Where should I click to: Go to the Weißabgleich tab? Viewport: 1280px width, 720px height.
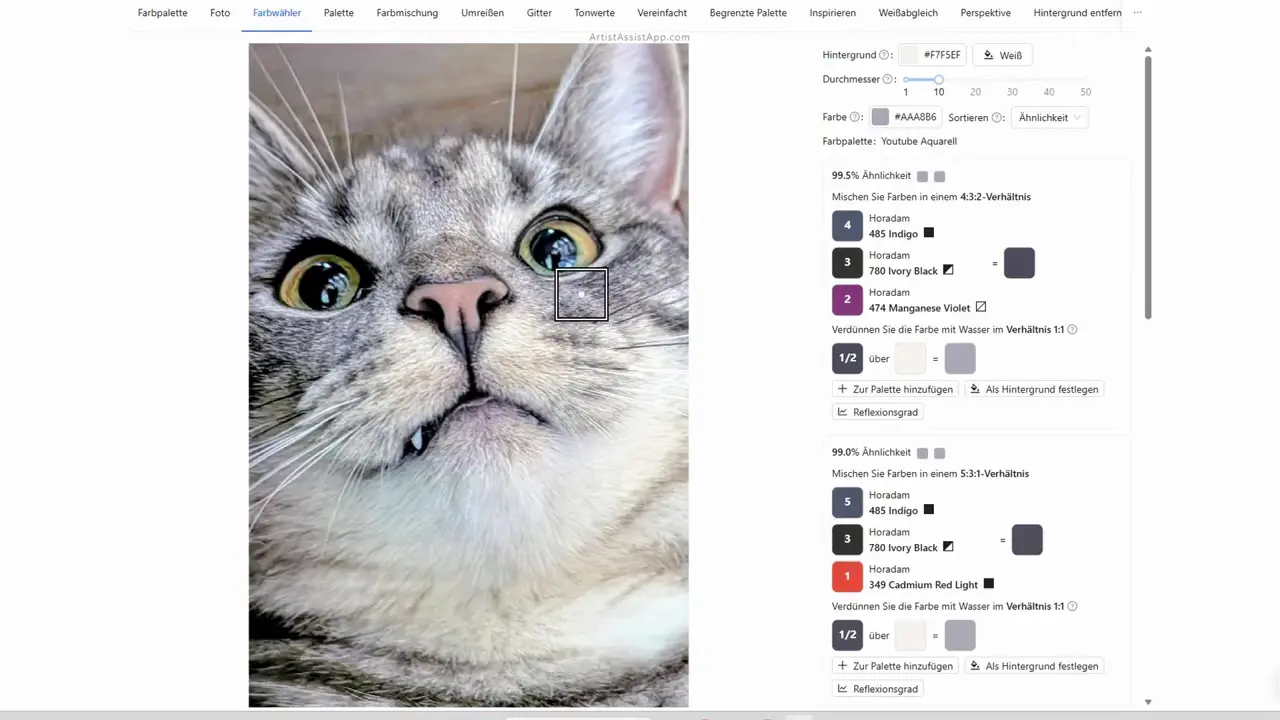pyautogui.click(x=909, y=13)
